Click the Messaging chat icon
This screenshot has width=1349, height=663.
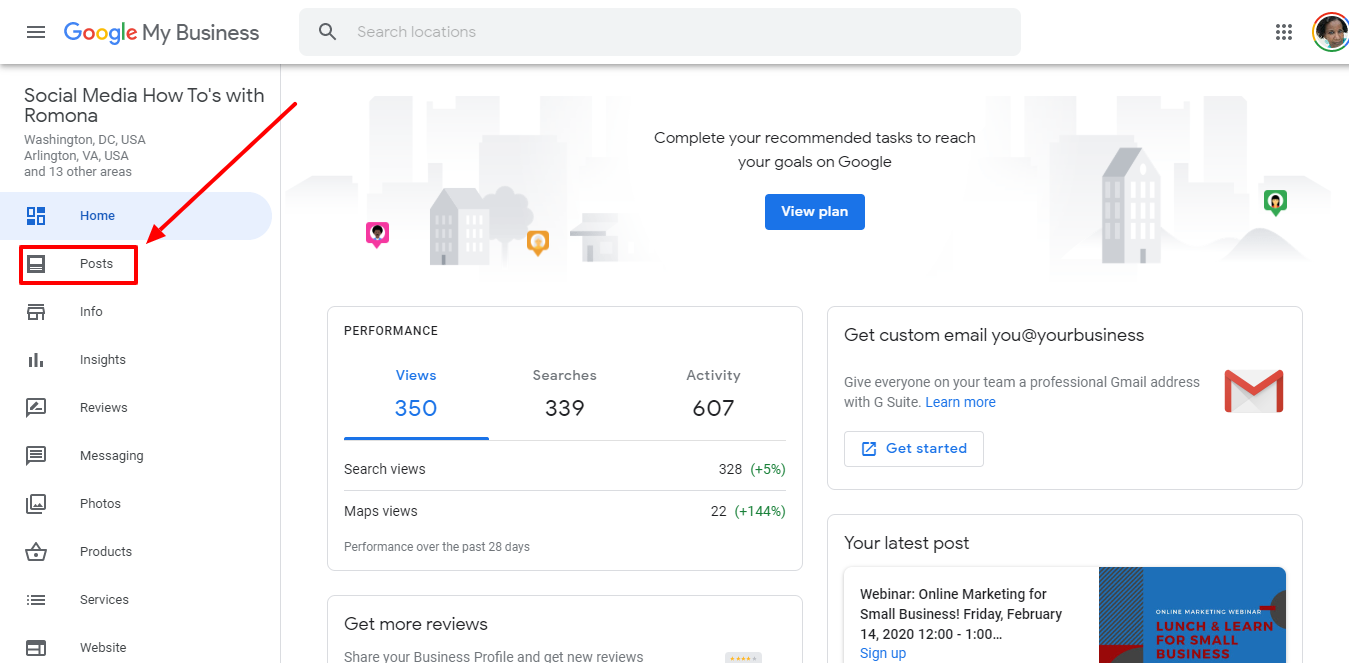click(x=36, y=456)
